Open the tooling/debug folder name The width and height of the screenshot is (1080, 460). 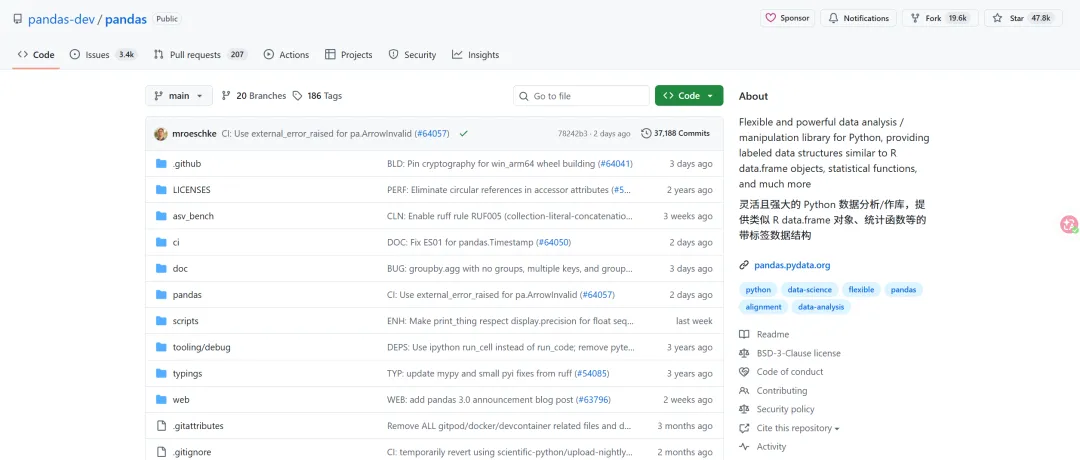[x=202, y=347]
